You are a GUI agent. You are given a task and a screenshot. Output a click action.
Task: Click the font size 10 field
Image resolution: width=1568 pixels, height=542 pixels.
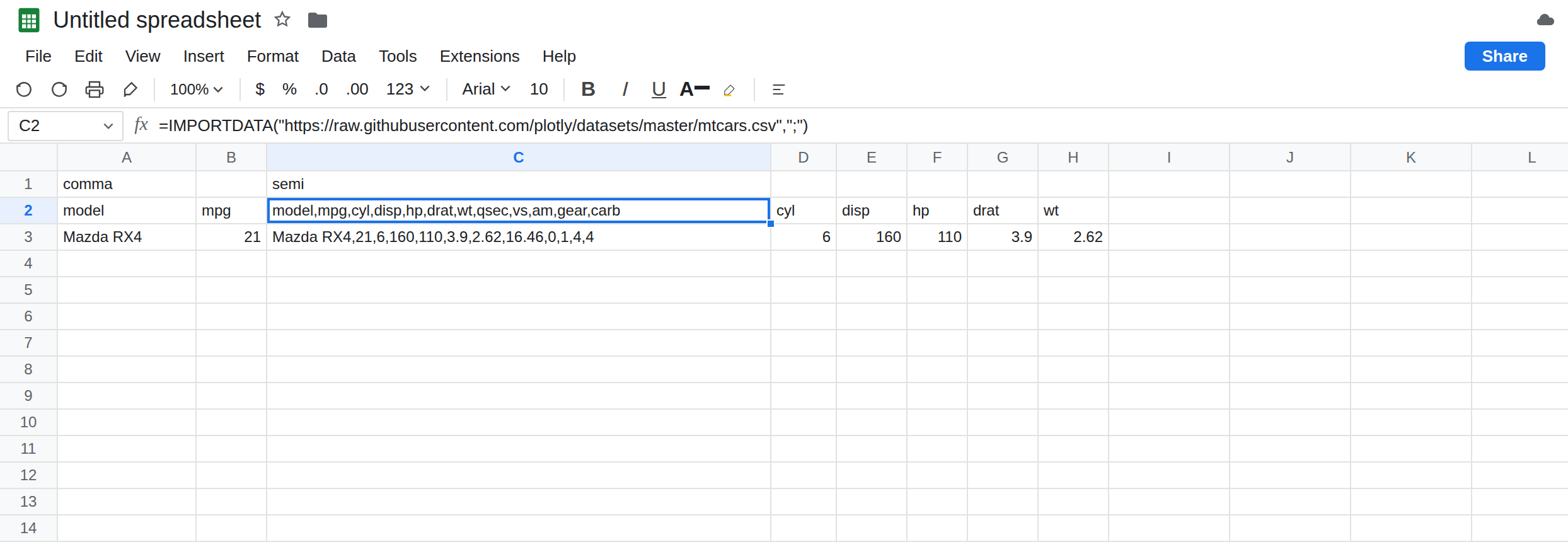[x=539, y=89]
